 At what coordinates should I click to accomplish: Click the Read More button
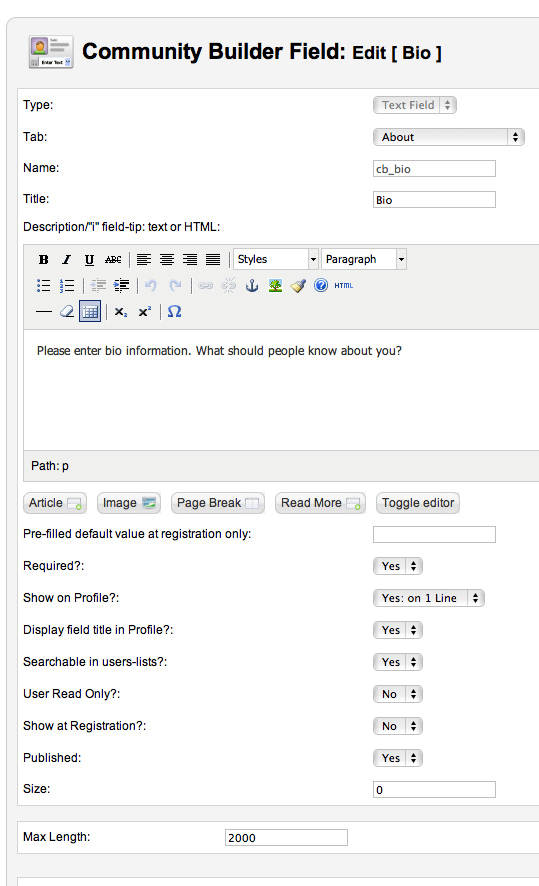[x=320, y=503]
